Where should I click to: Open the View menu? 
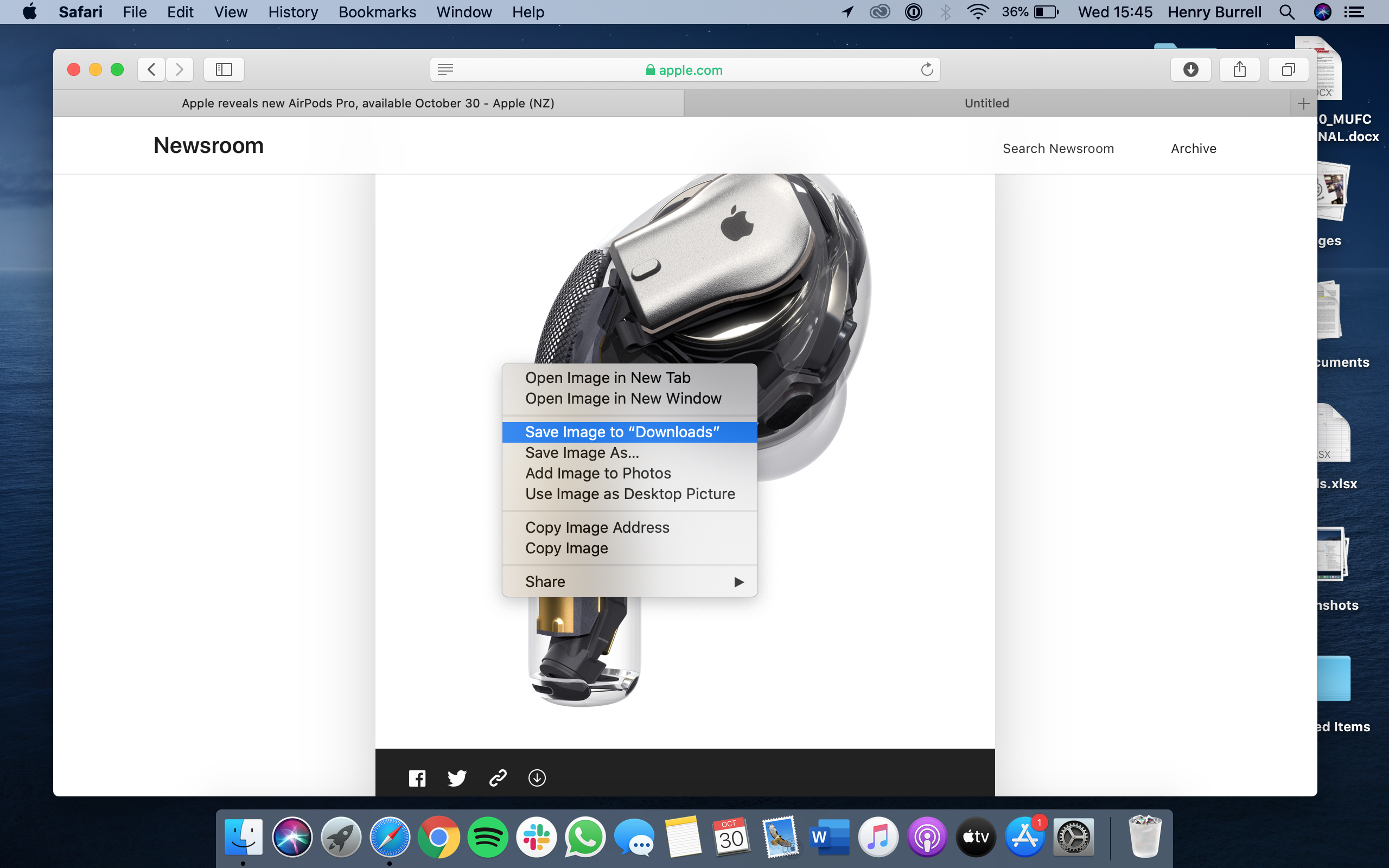point(230,12)
